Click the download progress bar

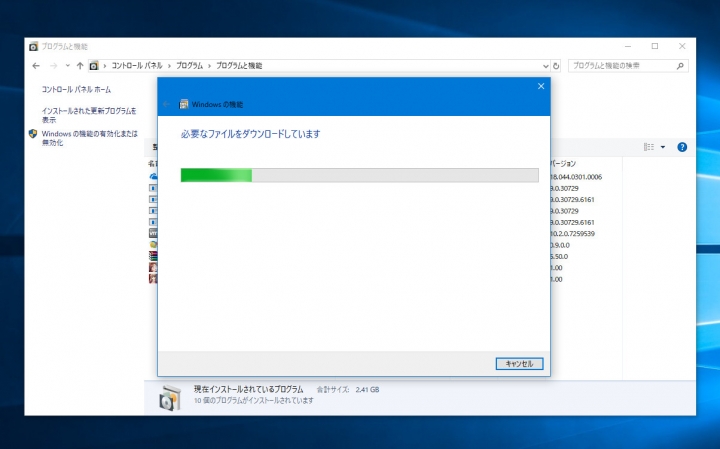click(360, 175)
